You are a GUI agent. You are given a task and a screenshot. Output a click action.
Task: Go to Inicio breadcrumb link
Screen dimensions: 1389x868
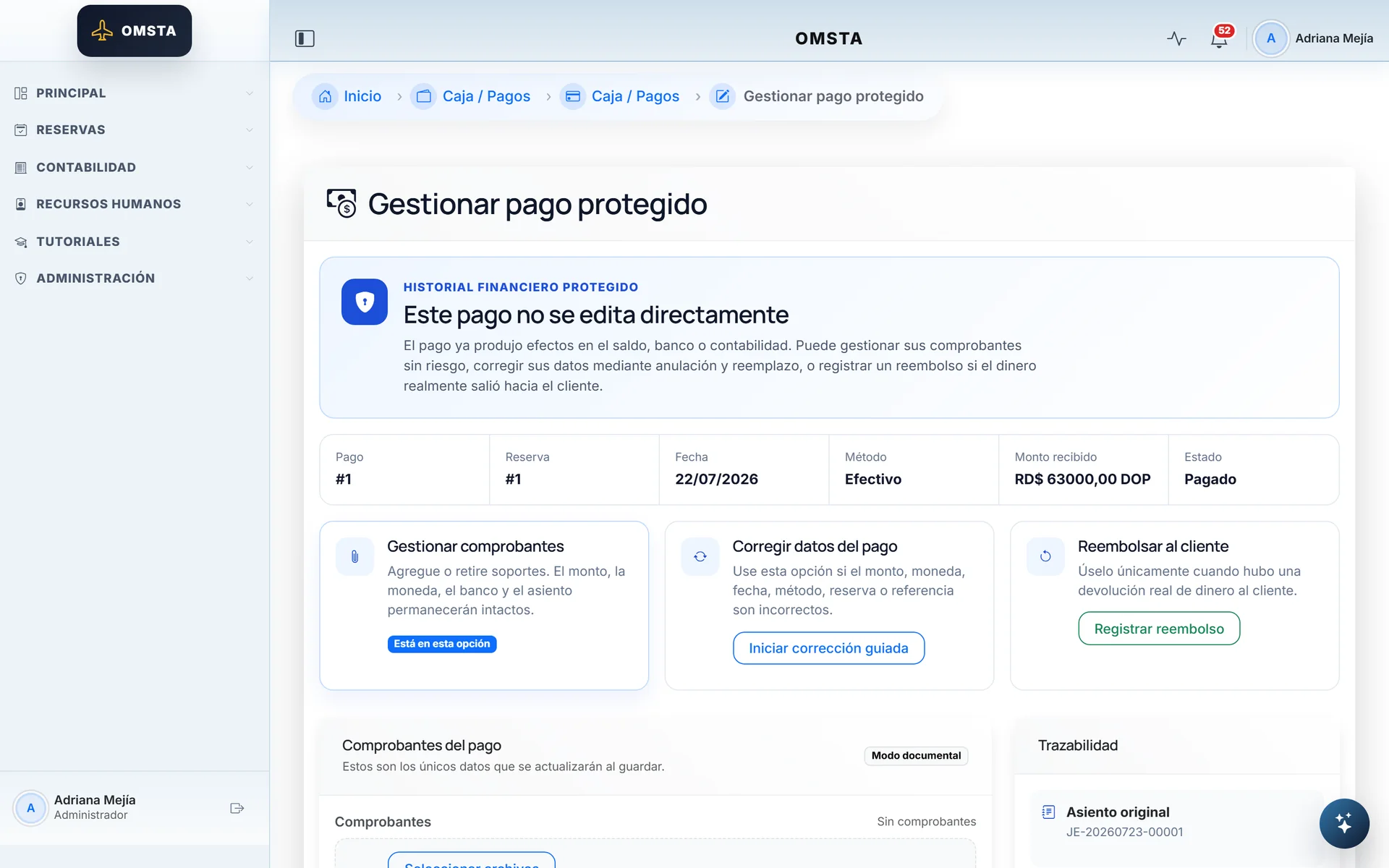pyautogui.click(x=362, y=96)
